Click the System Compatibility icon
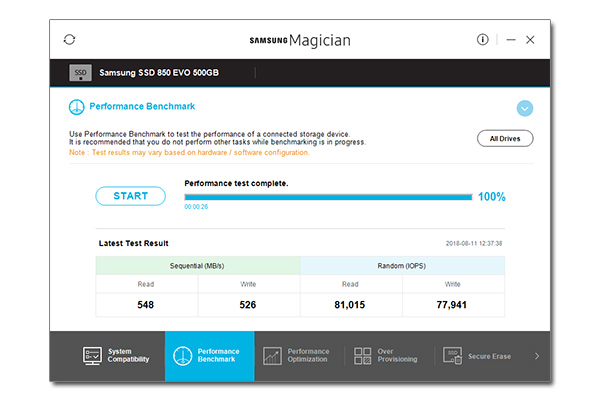 click(91, 356)
